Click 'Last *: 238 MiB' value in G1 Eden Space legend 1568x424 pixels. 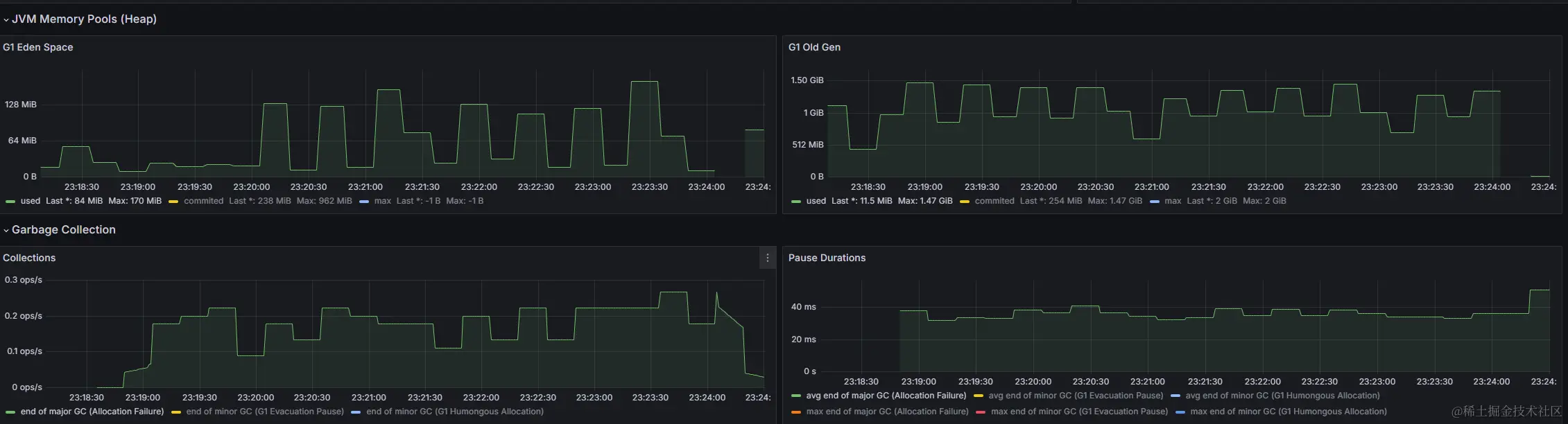260,201
